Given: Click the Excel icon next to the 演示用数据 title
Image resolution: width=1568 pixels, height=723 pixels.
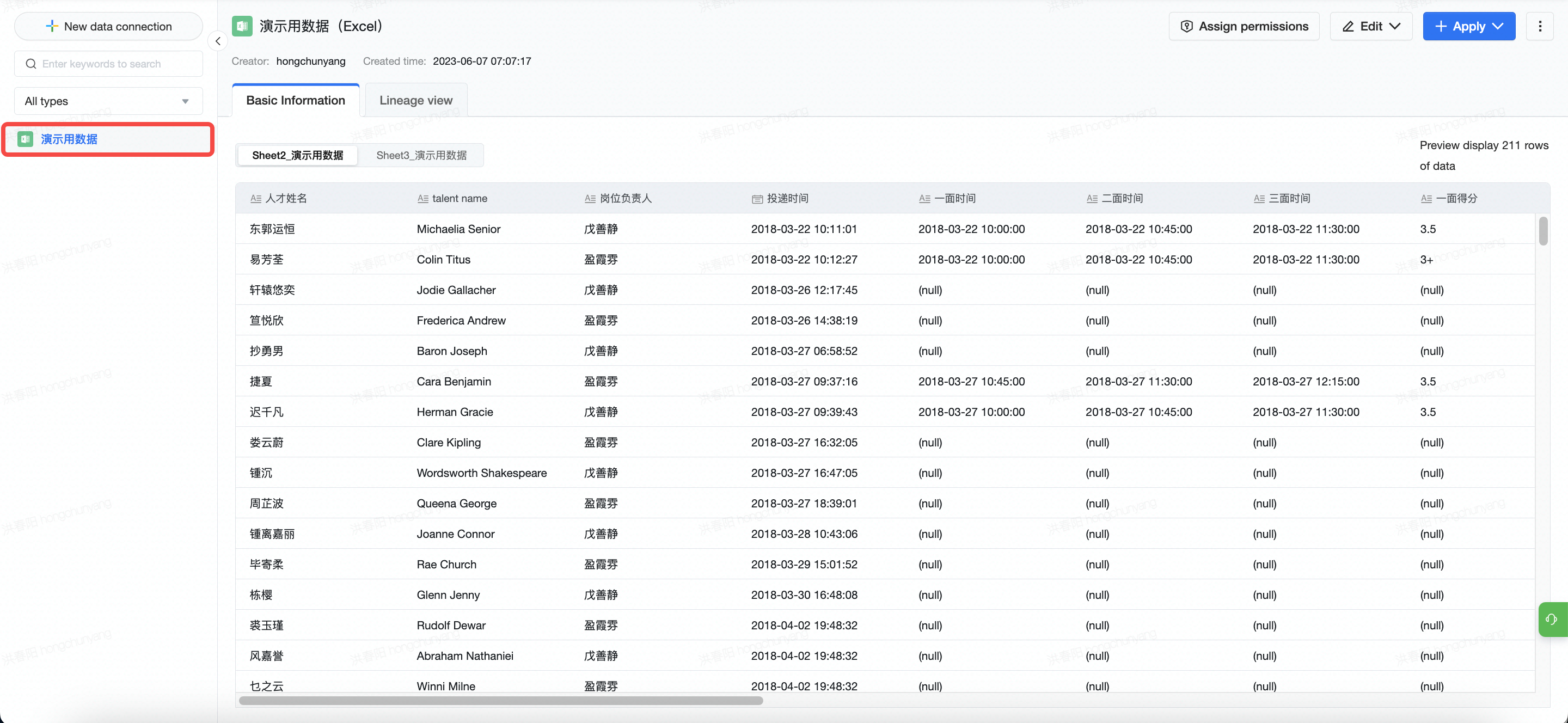Looking at the screenshot, I should point(242,26).
